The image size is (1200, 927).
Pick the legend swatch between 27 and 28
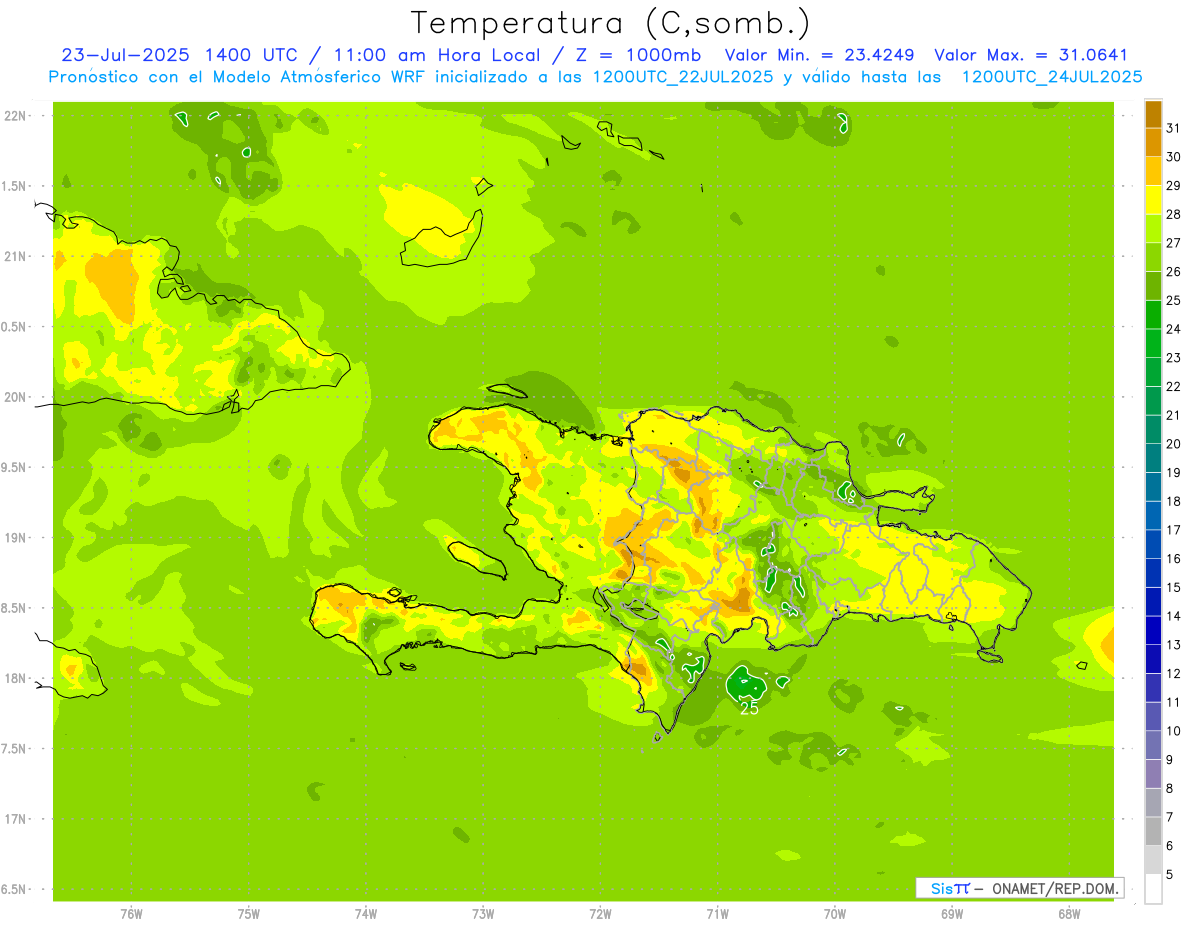pos(1153,228)
